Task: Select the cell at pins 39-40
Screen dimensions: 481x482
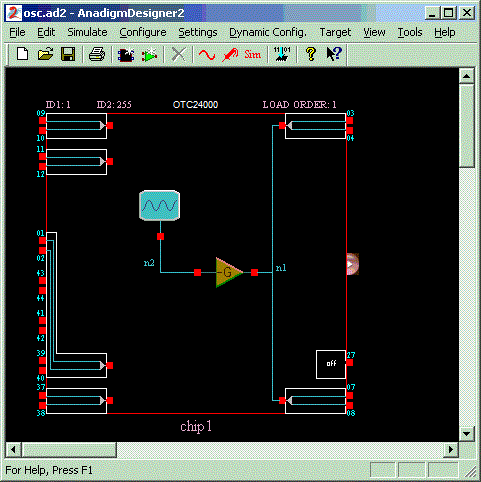Action: pyautogui.click(x=80, y=366)
